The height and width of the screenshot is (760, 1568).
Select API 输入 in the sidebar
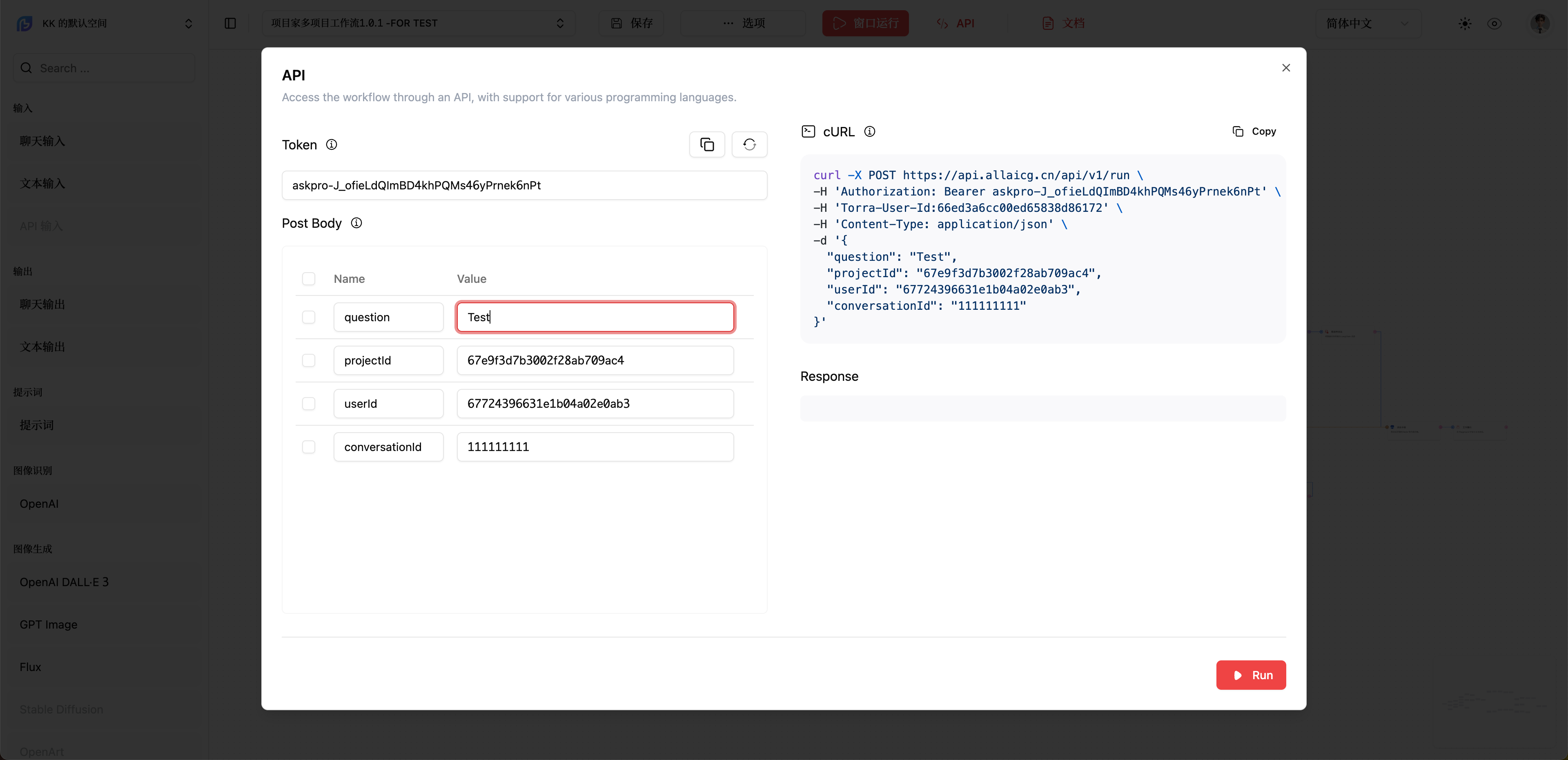(104, 227)
